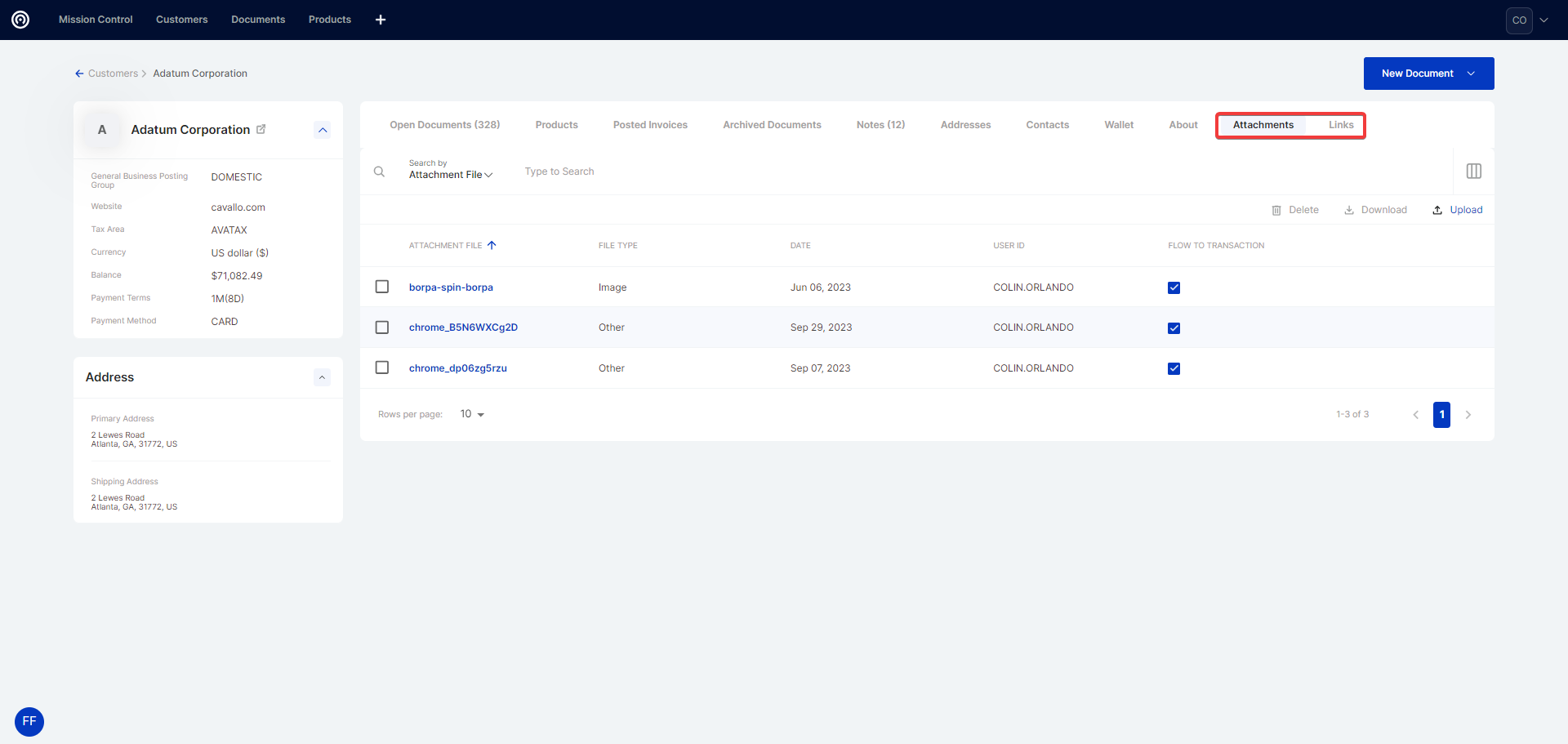Click the plus icon in navigation bar
This screenshot has width=1568, height=744.
[381, 20]
